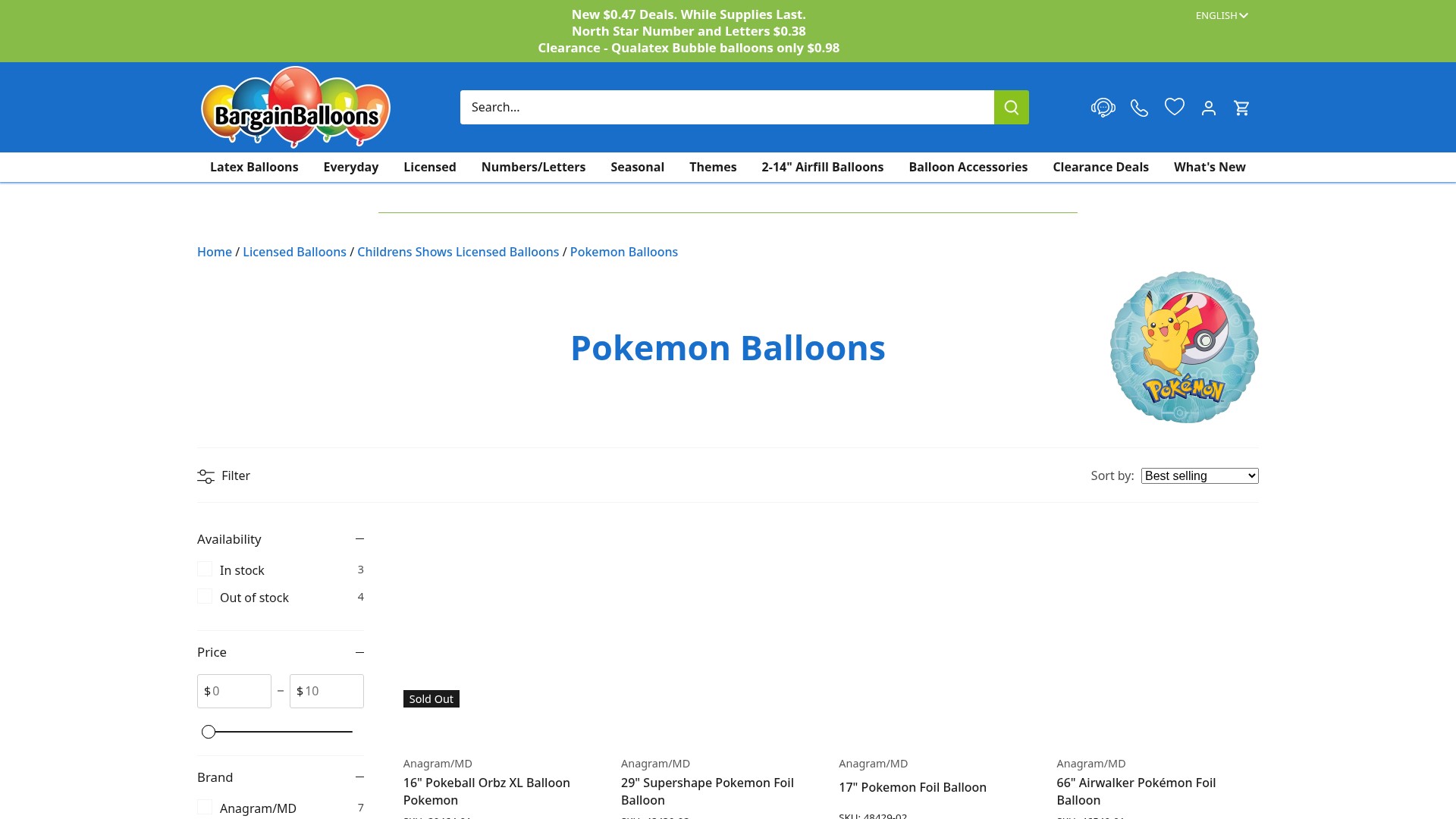Screen dimensions: 1456x819
Task: Click the North Star Number and Letters announcement
Action: [689, 31]
